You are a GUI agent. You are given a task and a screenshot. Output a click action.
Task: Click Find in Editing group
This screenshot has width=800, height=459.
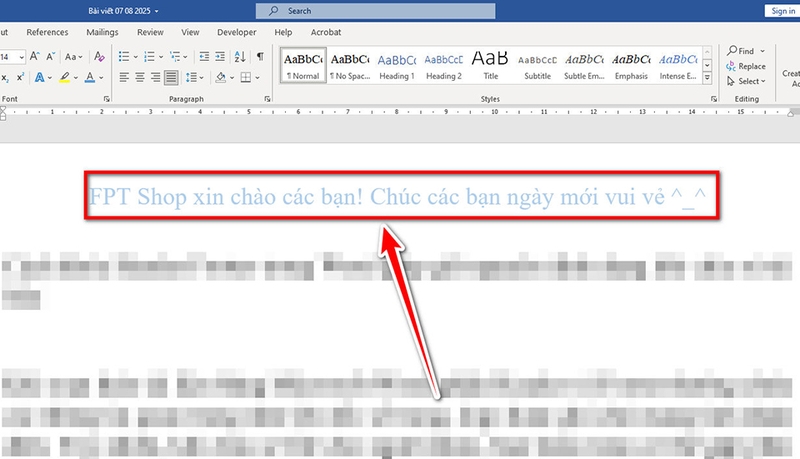point(740,51)
